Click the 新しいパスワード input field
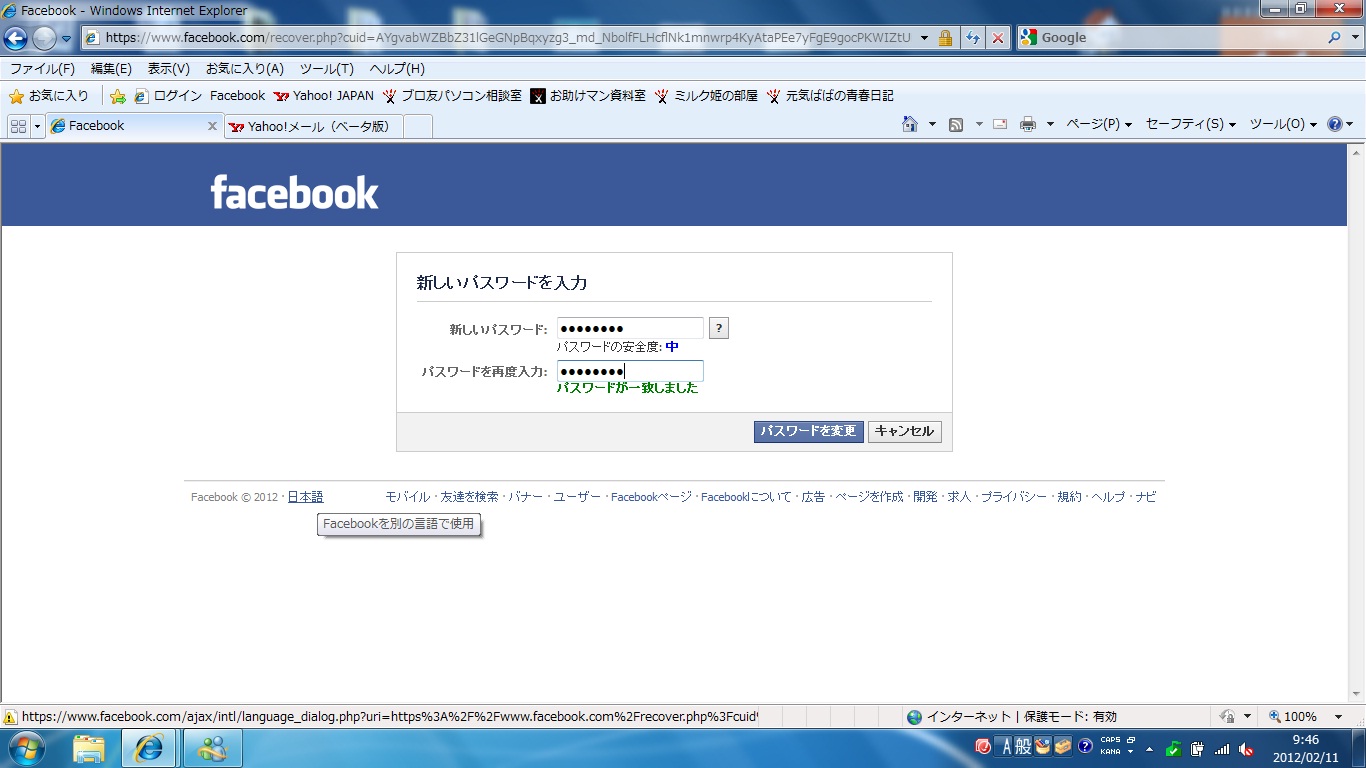Screen dimensions: 1366x768 630,328
